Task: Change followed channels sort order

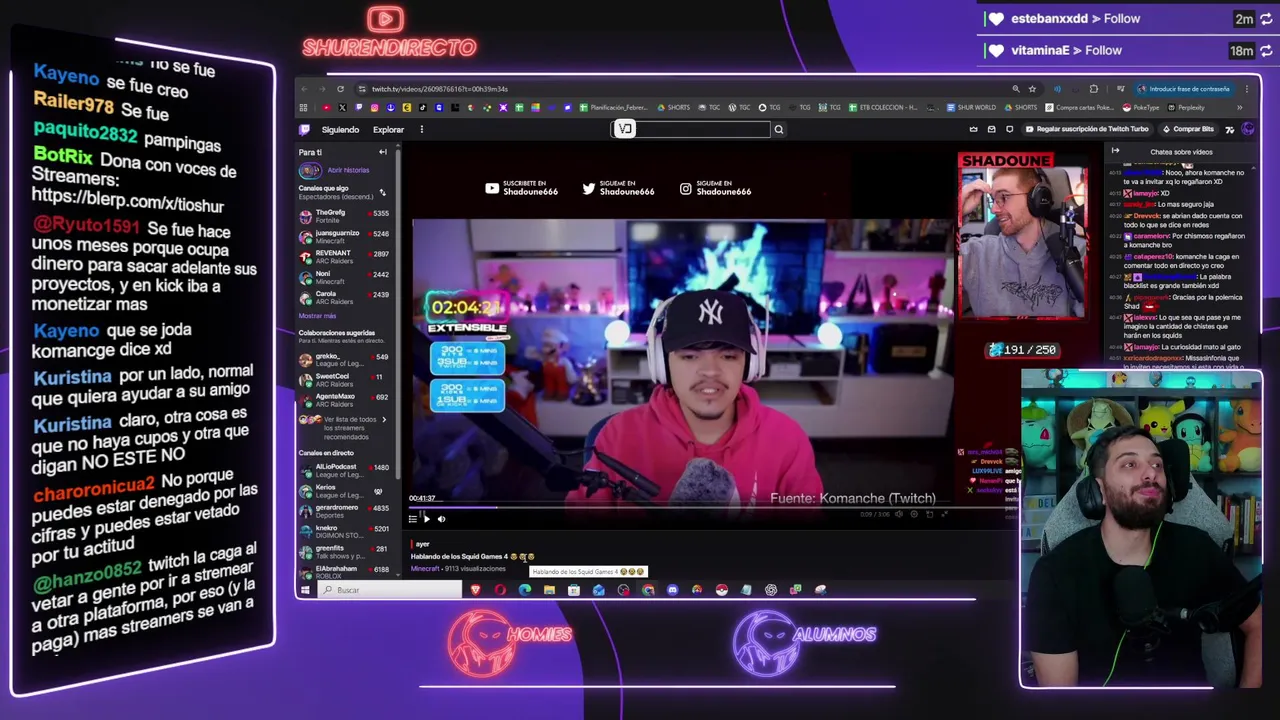Action: point(382,192)
